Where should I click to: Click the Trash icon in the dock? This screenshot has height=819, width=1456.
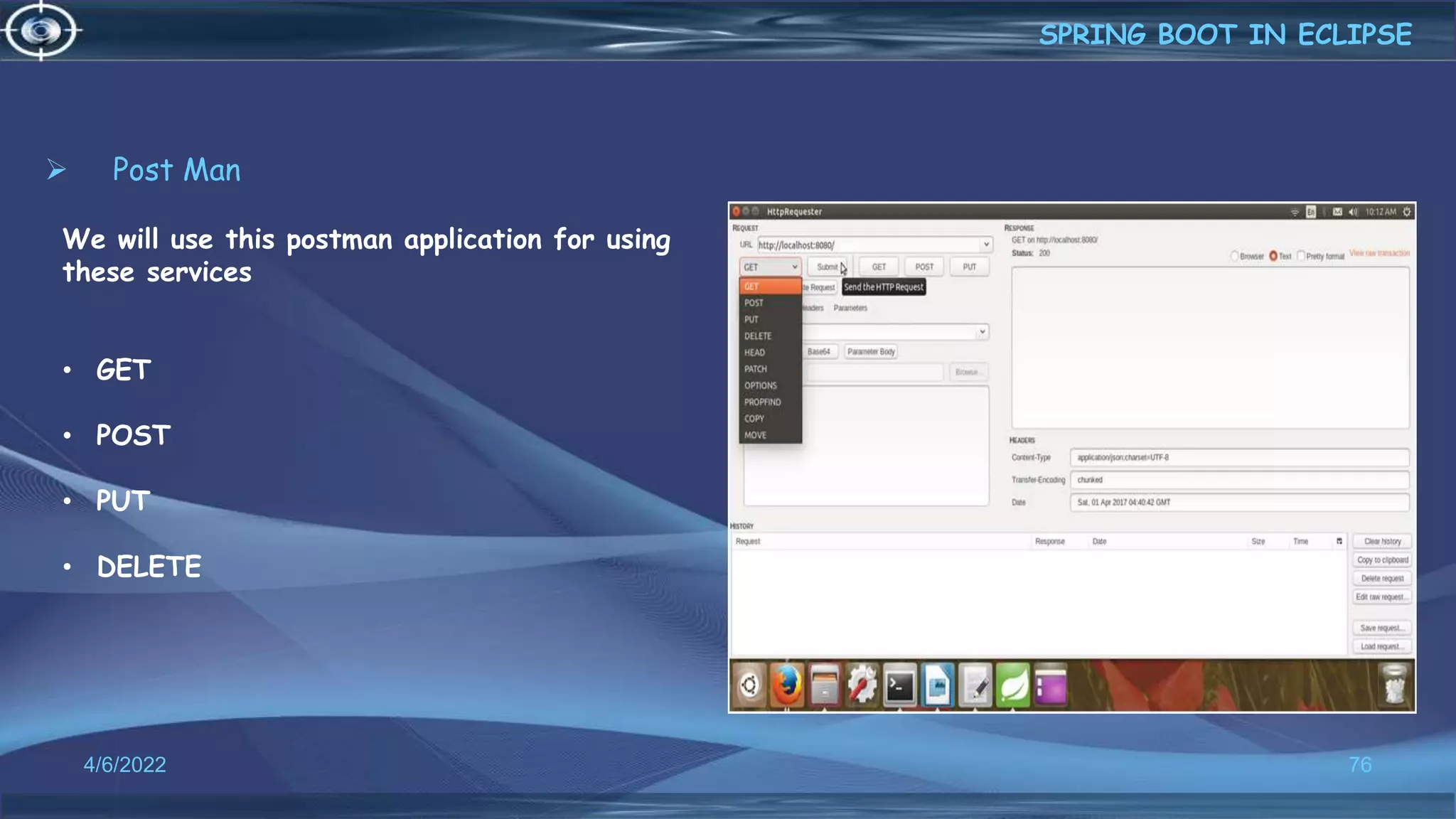(1394, 685)
